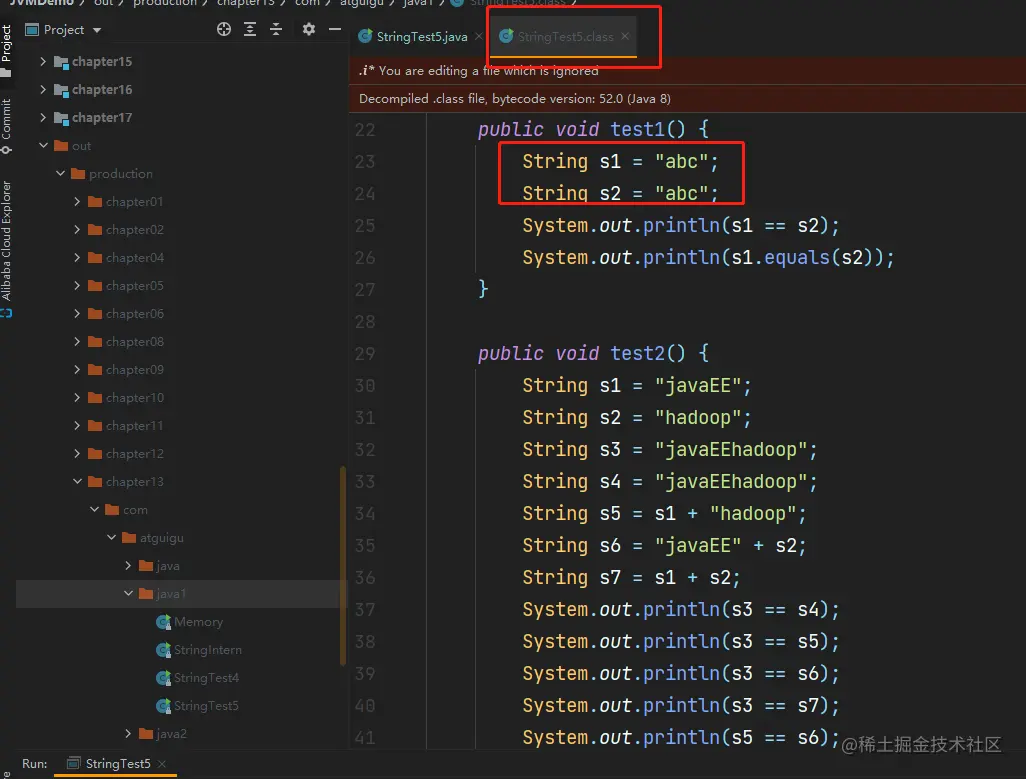Click the atguigu folder icon

(129, 538)
